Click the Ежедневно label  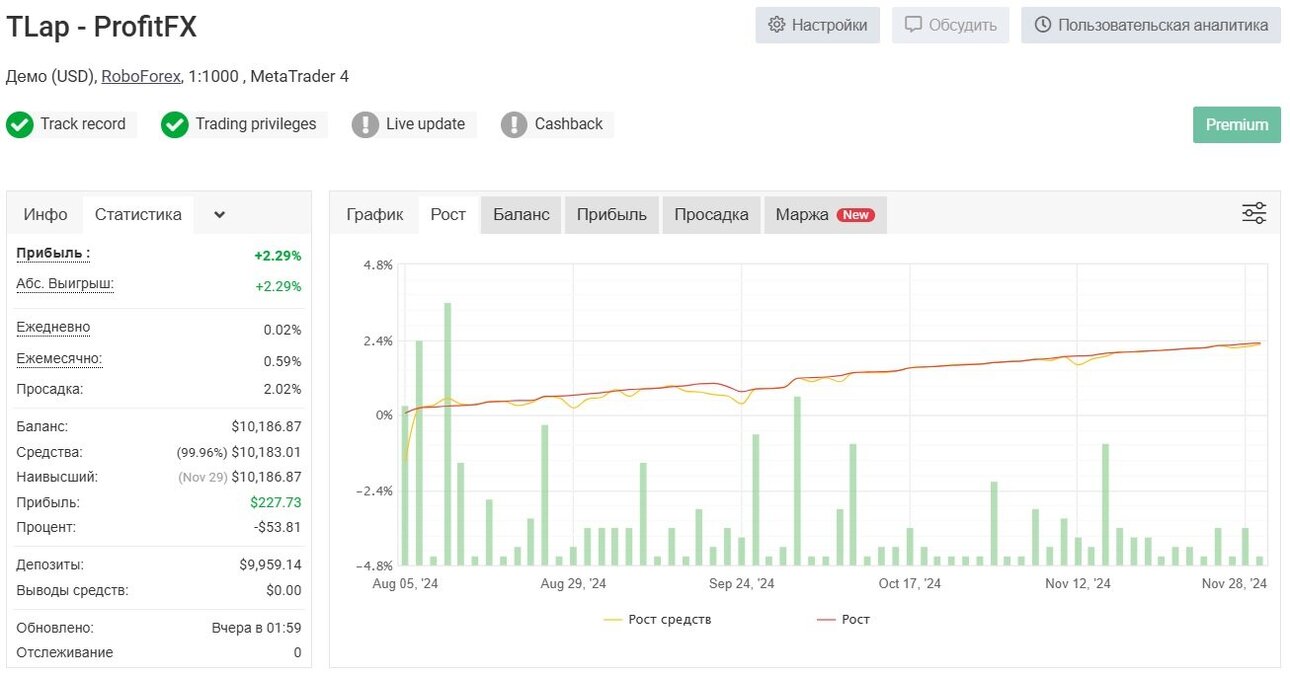pos(53,327)
